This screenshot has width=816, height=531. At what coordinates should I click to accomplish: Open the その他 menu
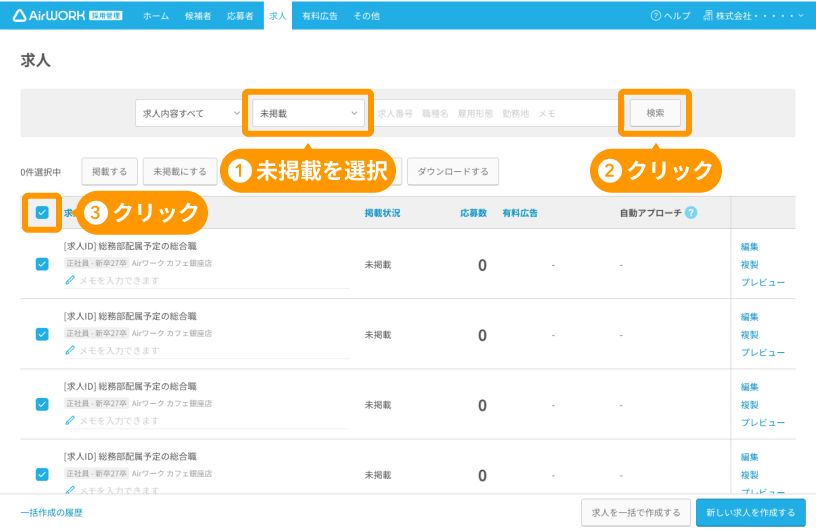tap(366, 16)
